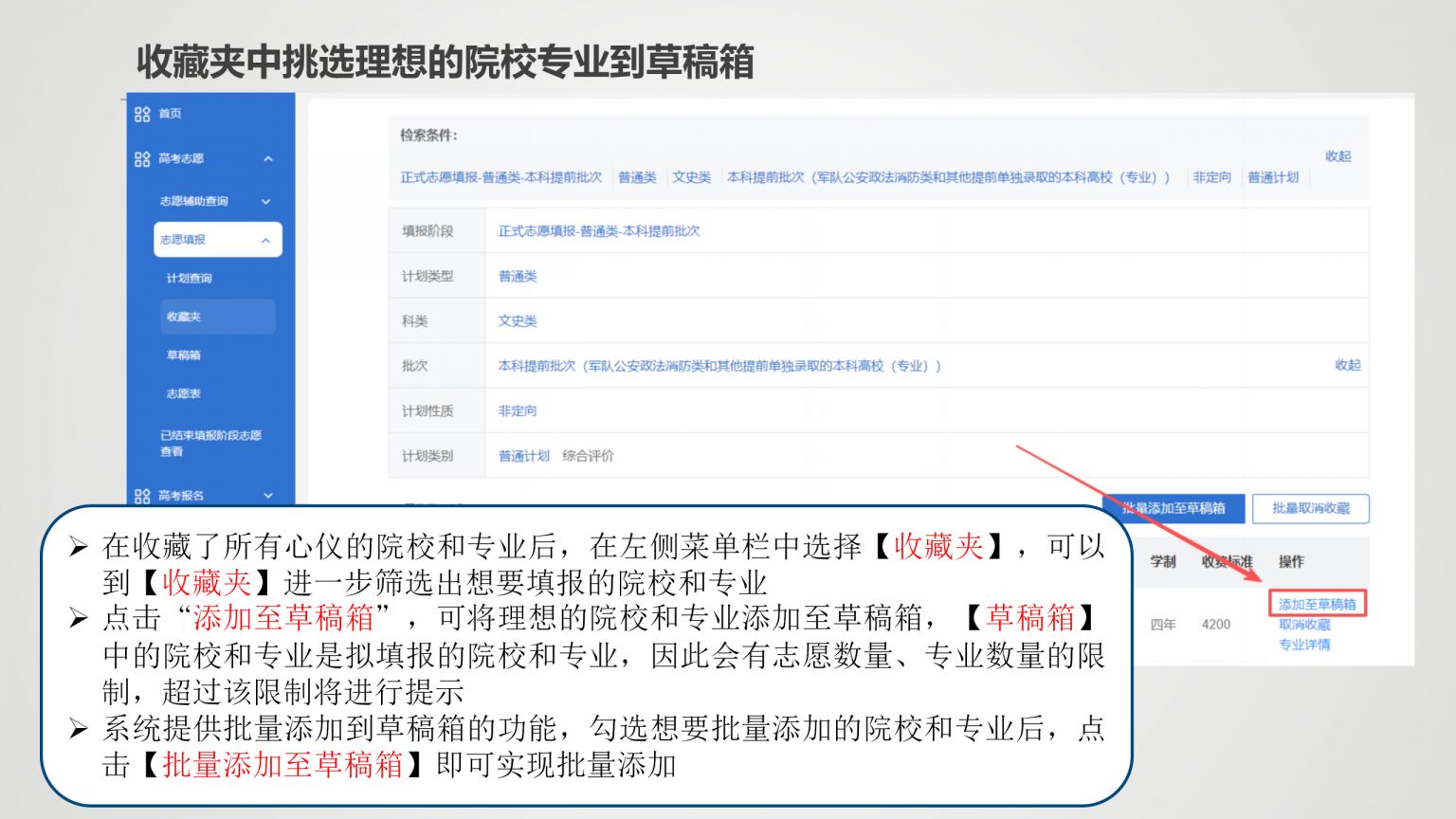Click 正式志愿填报-普通类-本科提前批次 tag in 检索条件
The image size is (1456, 819).
[x=500, y=177]
